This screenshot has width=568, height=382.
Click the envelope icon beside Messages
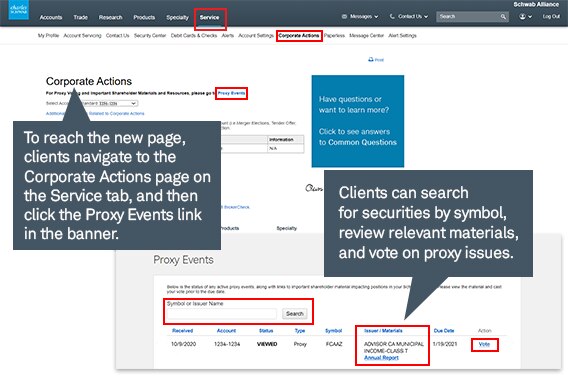tap(344, 17)
